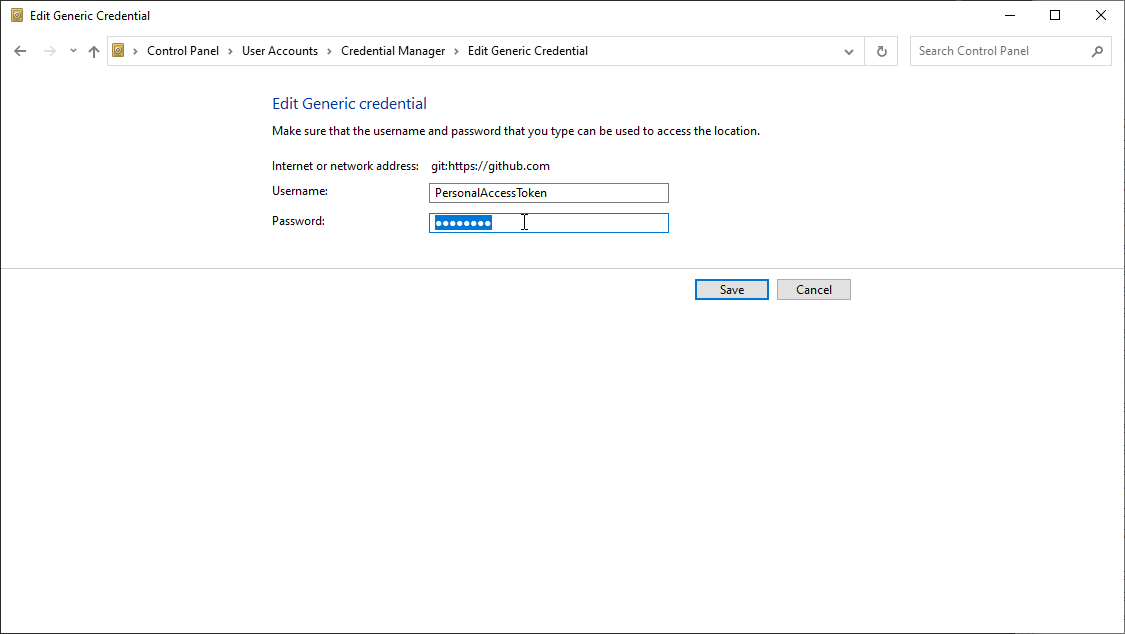The height and width of the screenshot is (634, 1125).
Task: Click the forward navigation arrow
Action: (x=50, y=51)
